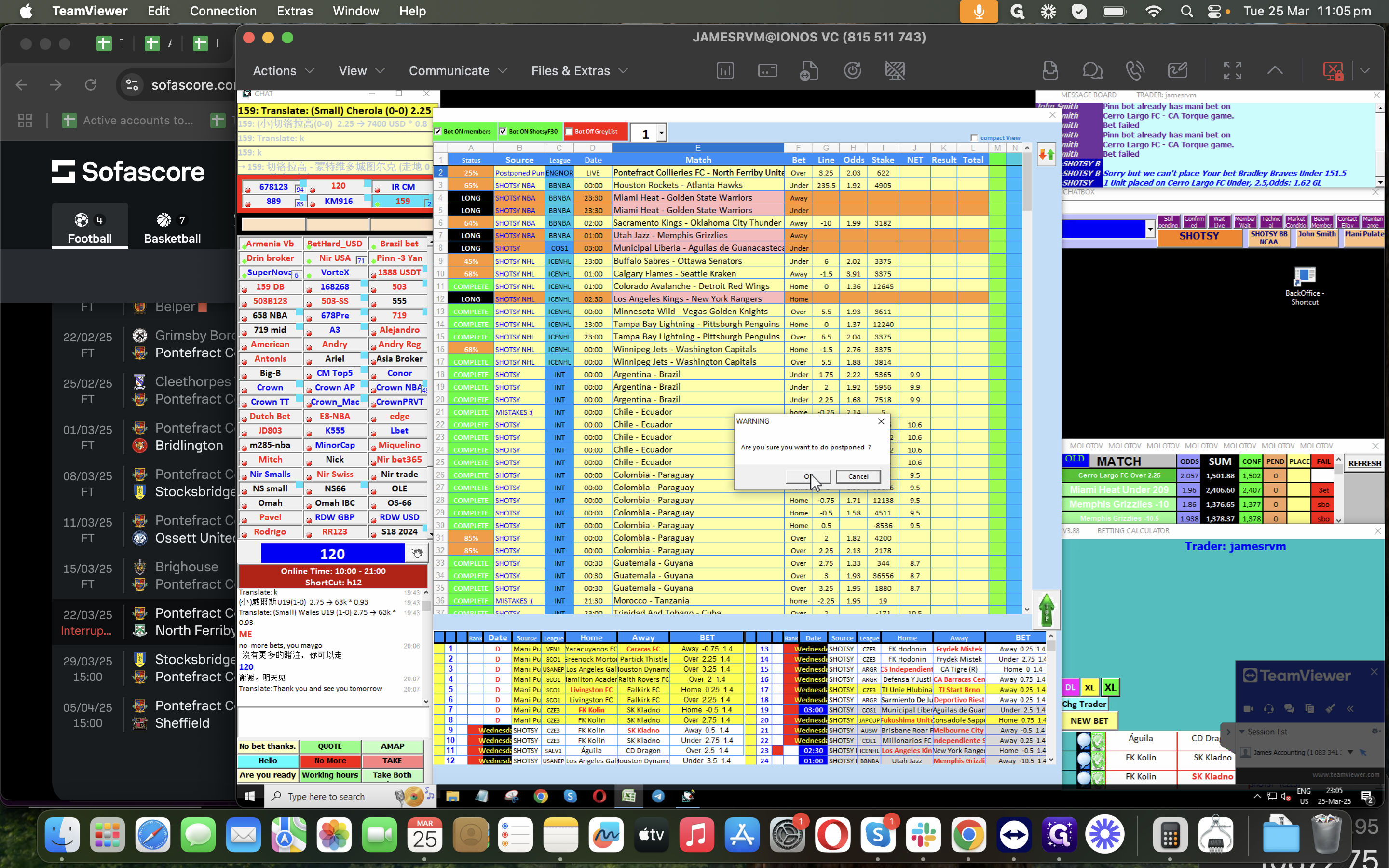Toggle the Bot ON ShotsyF30 checkbox

(x=503, y=132)
